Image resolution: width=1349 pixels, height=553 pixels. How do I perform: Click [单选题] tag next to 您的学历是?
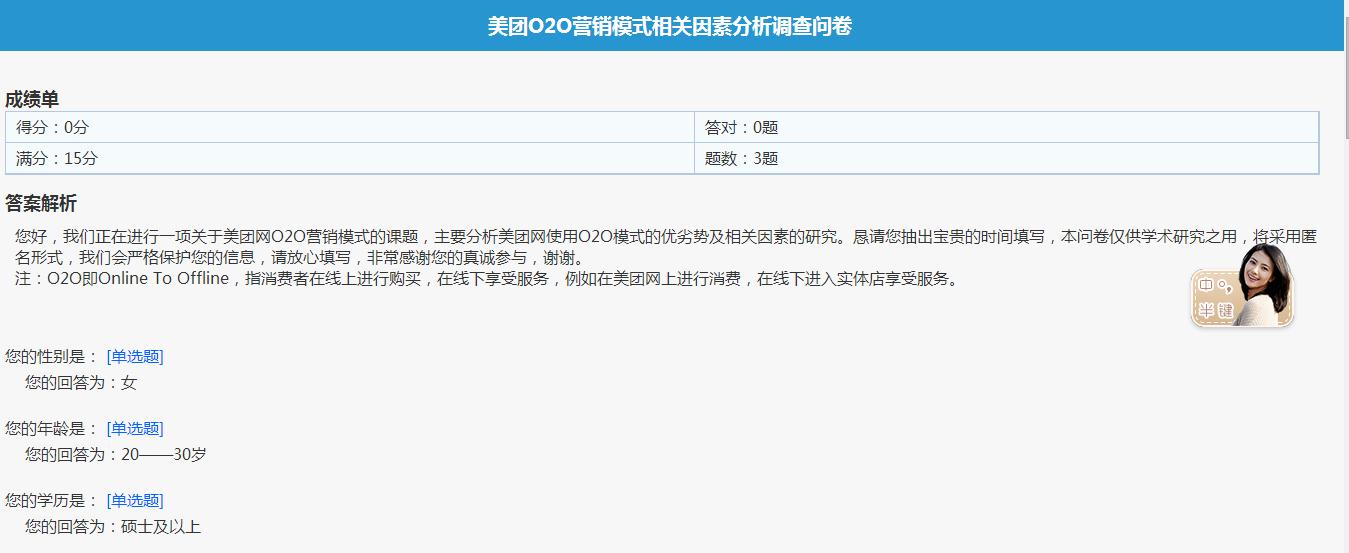click(x=135, y=501)
